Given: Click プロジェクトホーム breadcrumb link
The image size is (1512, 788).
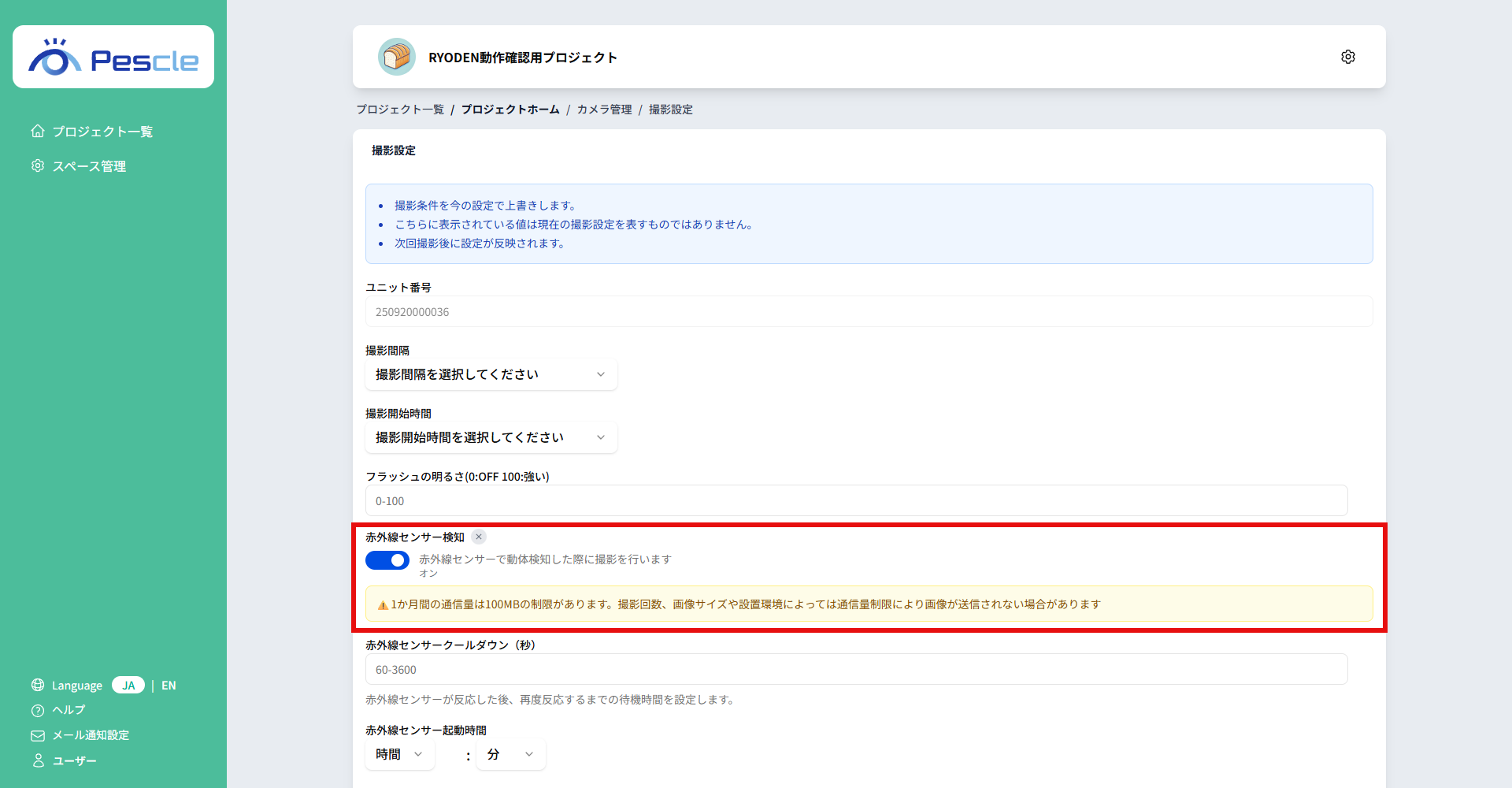Looking at the screenshot, I should click(510, 110).
